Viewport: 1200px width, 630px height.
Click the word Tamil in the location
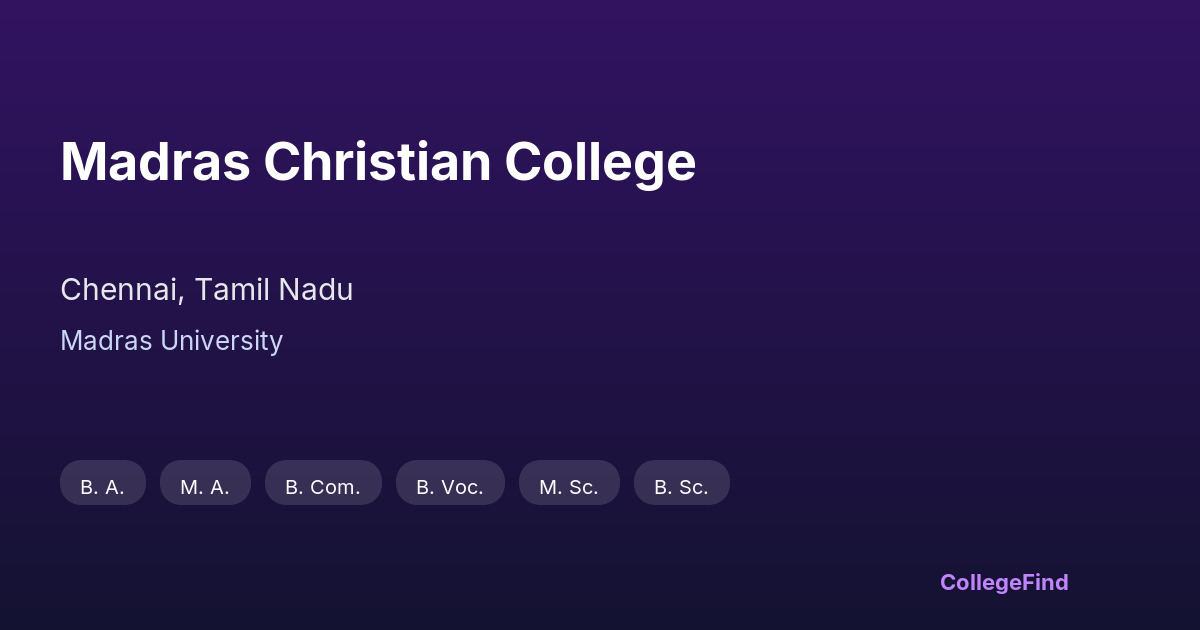(x=231, y=290)
